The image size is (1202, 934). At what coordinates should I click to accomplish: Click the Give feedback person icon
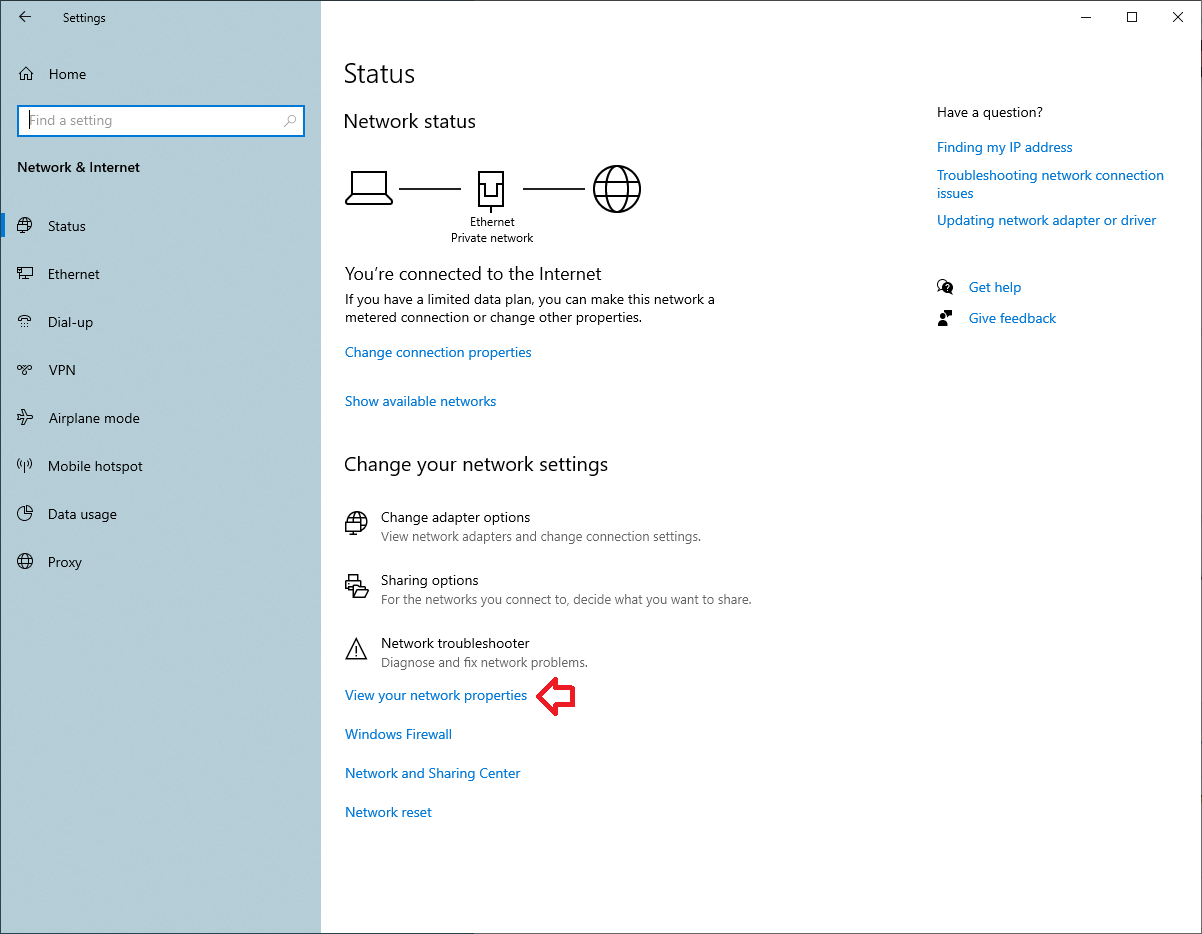click(945, 318)
